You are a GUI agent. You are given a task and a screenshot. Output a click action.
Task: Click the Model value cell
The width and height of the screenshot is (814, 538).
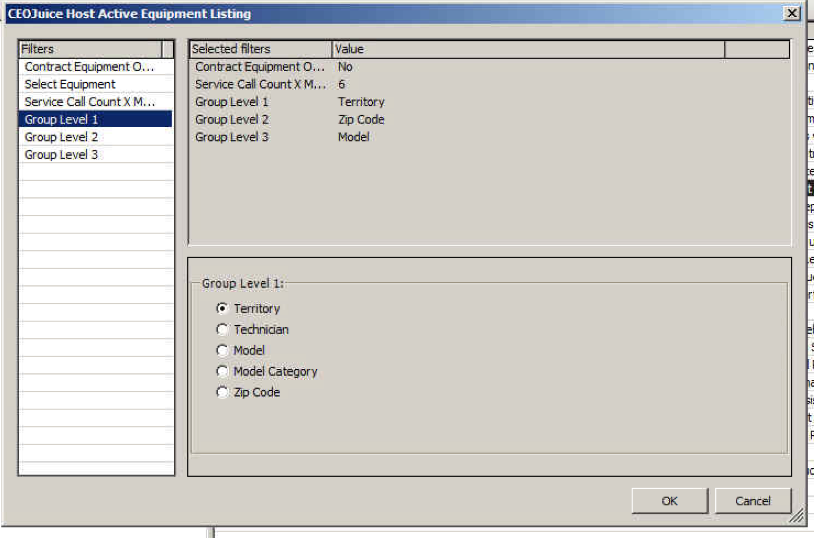pos(354,138)
